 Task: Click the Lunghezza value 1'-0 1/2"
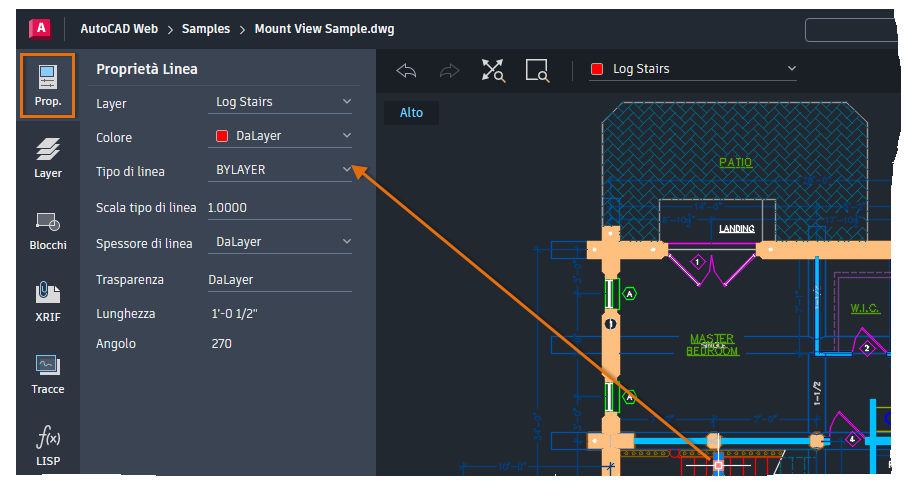click(234, 314)
